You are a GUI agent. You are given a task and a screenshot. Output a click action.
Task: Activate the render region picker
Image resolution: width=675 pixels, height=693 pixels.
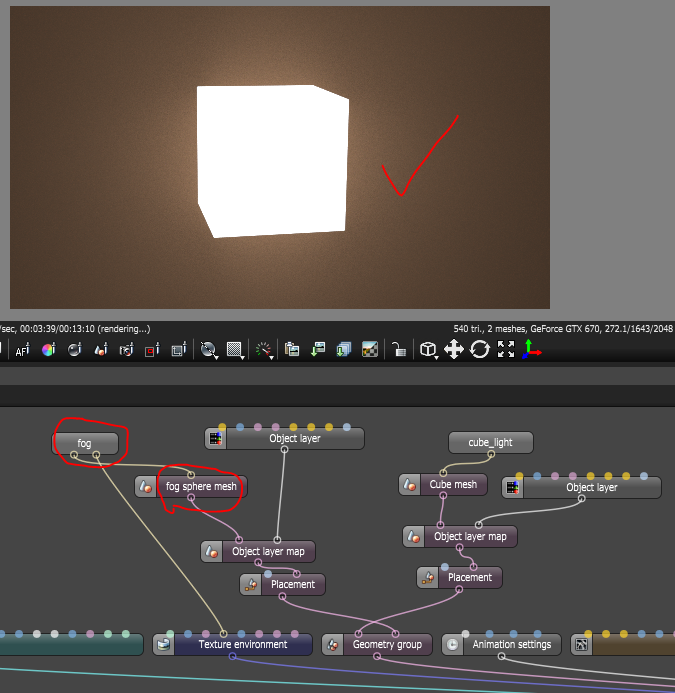[x=153, y=350]
